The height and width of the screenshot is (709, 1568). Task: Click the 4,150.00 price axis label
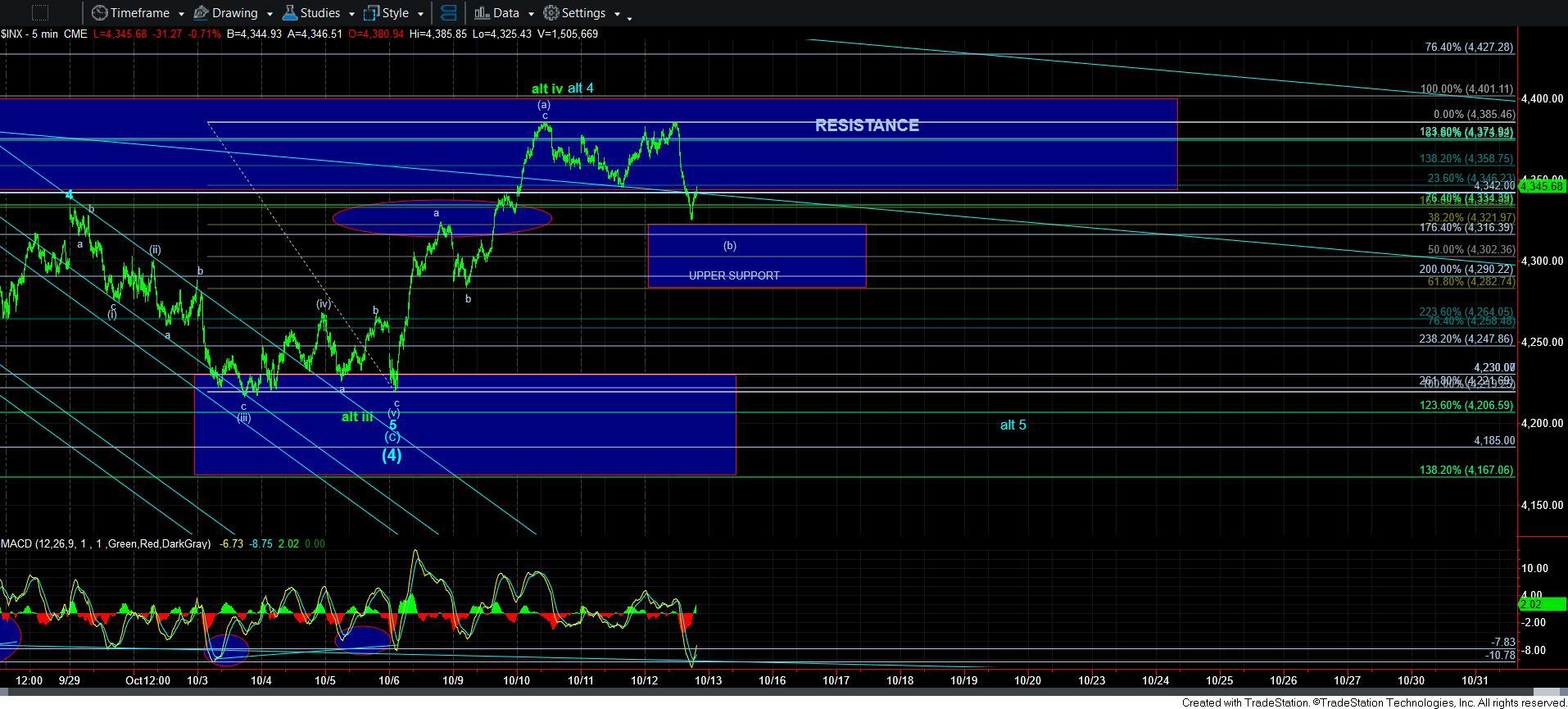(x=1542, y=506)
